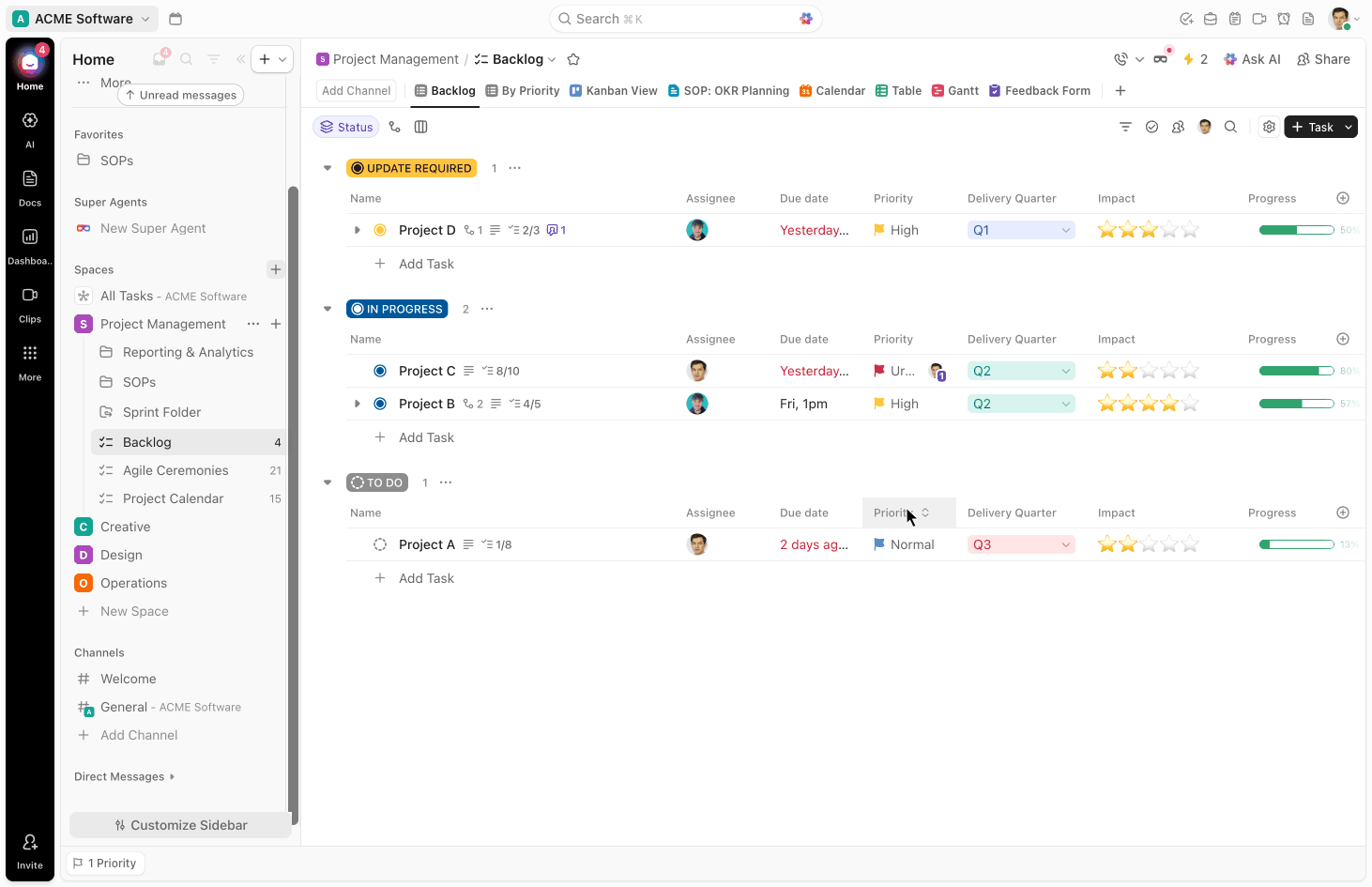Open the Dashboards section in sidebar
The height and width of the screenshot is (887, 1372).
click(x=29, y=242)
